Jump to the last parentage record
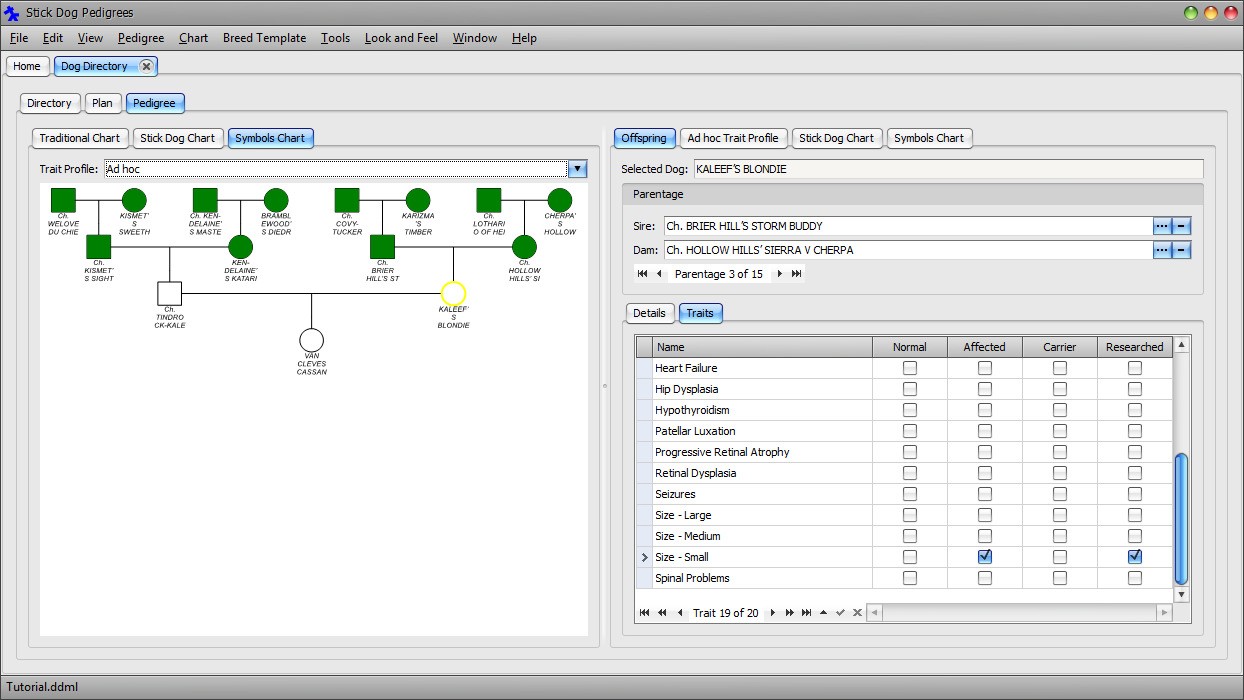Screen dimensions: 1244x700 click(797, 274)
